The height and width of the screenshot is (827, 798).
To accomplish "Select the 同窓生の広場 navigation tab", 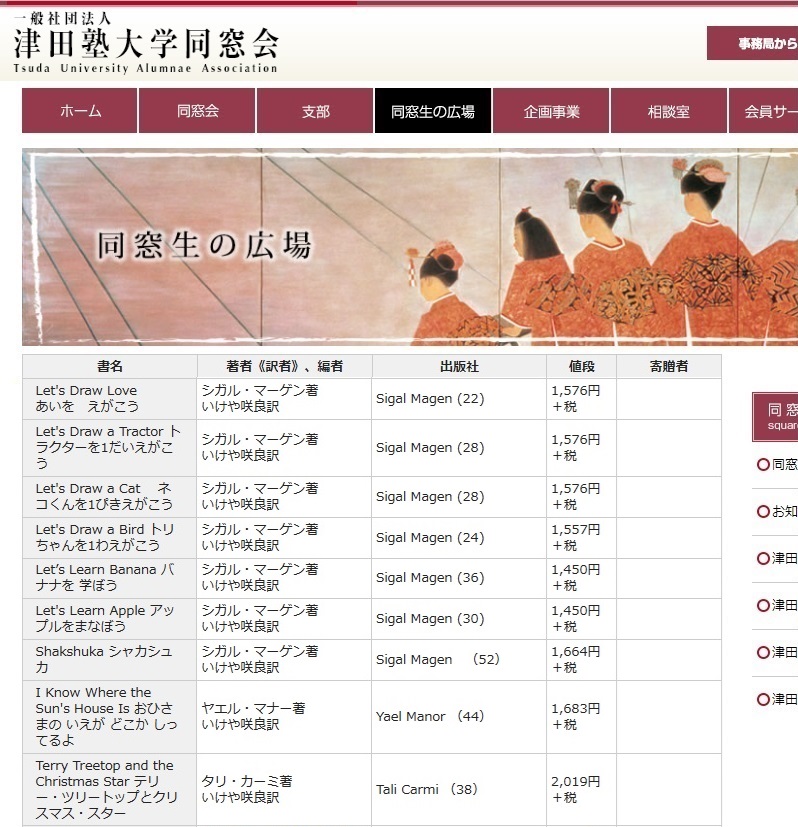I will 433,111.
